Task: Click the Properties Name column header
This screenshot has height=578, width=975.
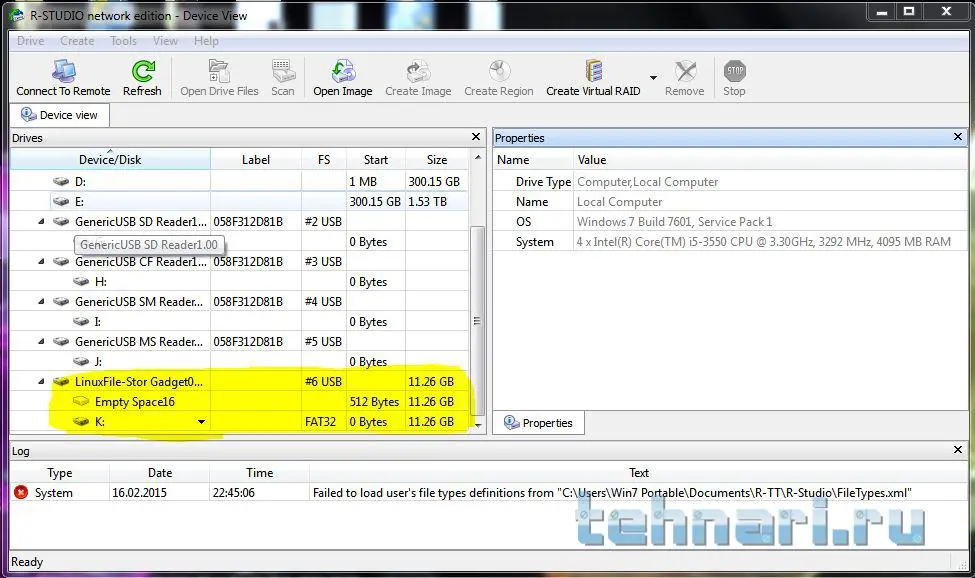Action: (x=534, y=160)
